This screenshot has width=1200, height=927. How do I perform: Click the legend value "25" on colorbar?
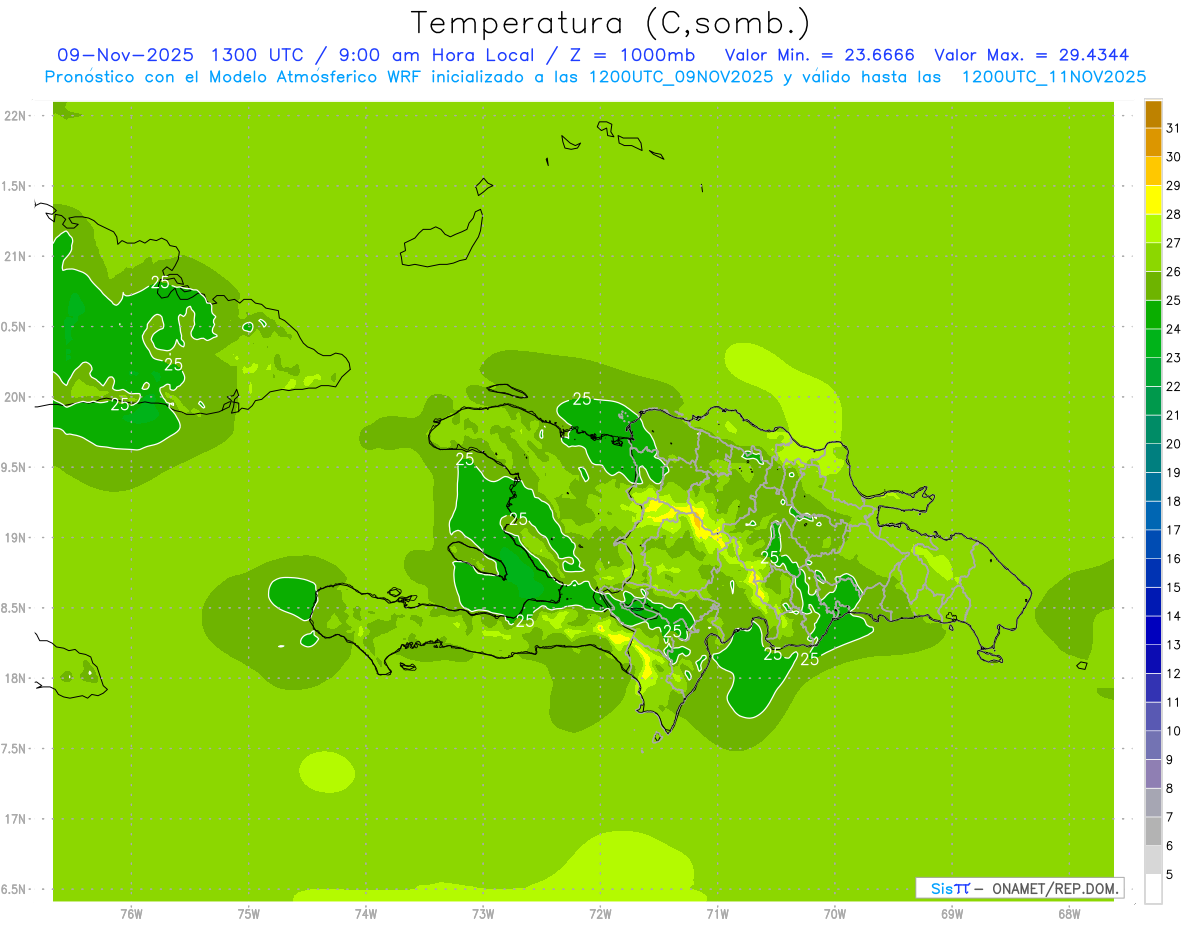click(1174, 300)
